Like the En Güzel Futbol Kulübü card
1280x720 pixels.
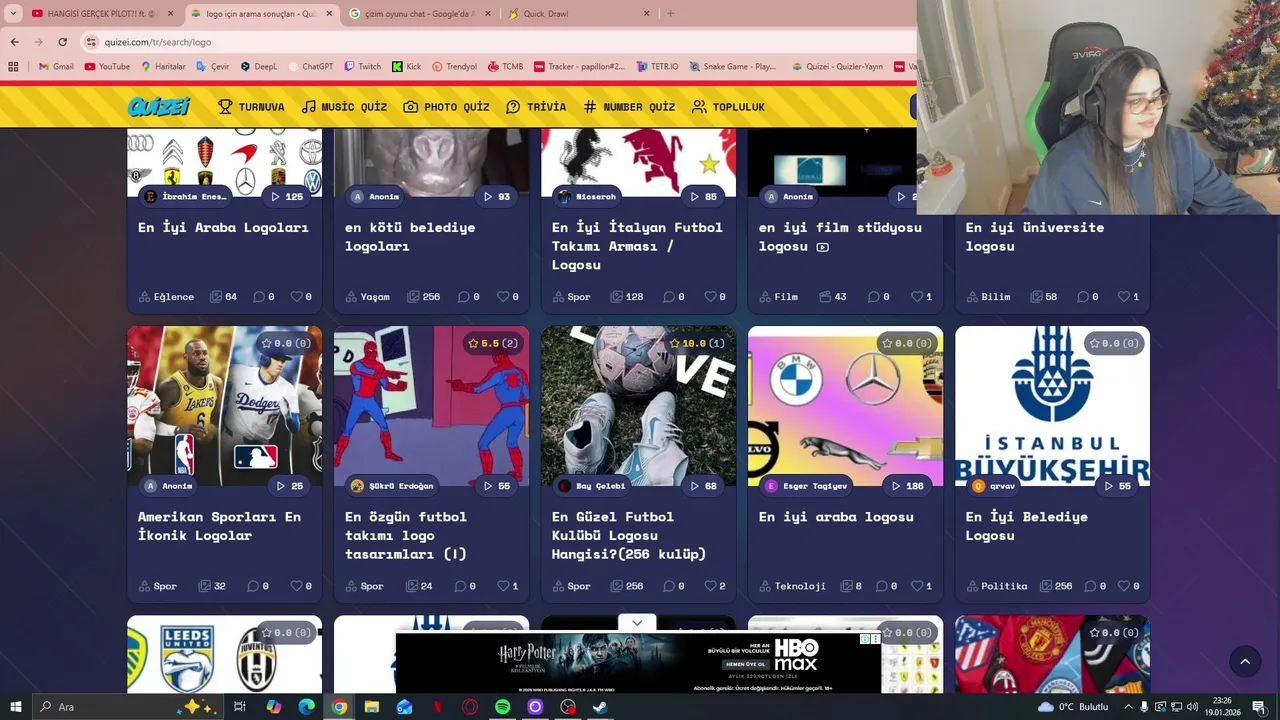click(715, 586)
